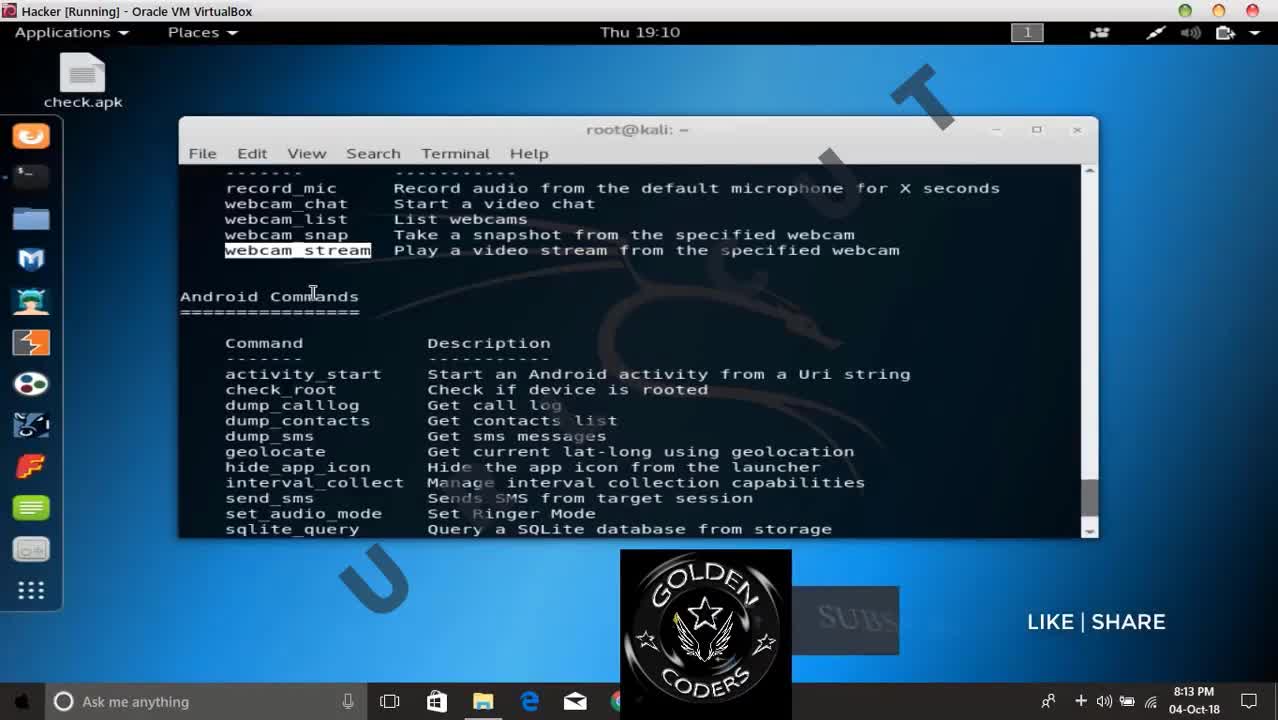Open the green notes app in dock
Viewport: 1278px width, 720px height.
(x=31, y=508)
